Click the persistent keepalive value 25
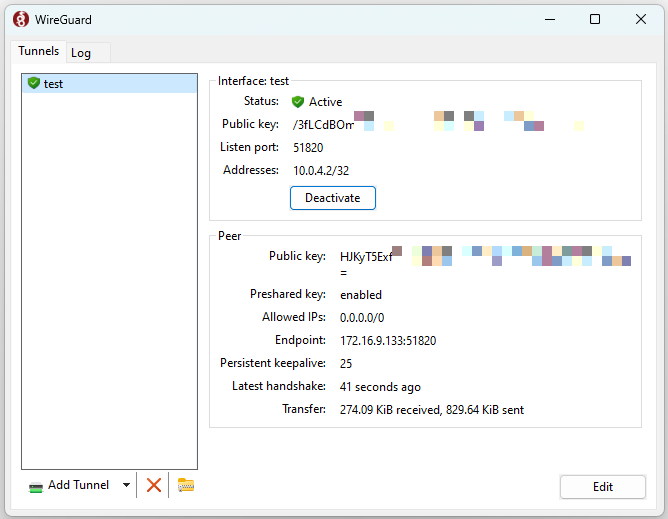 (x=346, y=364)
